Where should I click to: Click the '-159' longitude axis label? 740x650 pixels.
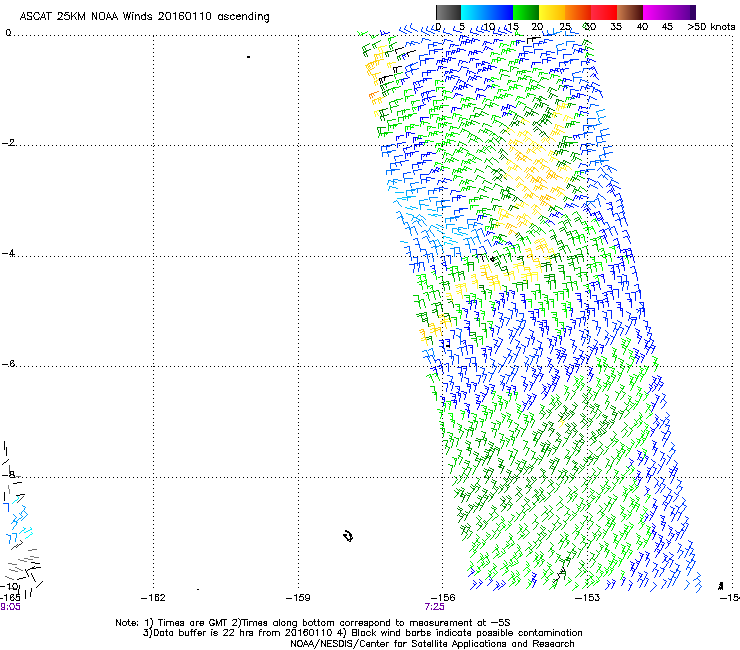coord(298,598)
